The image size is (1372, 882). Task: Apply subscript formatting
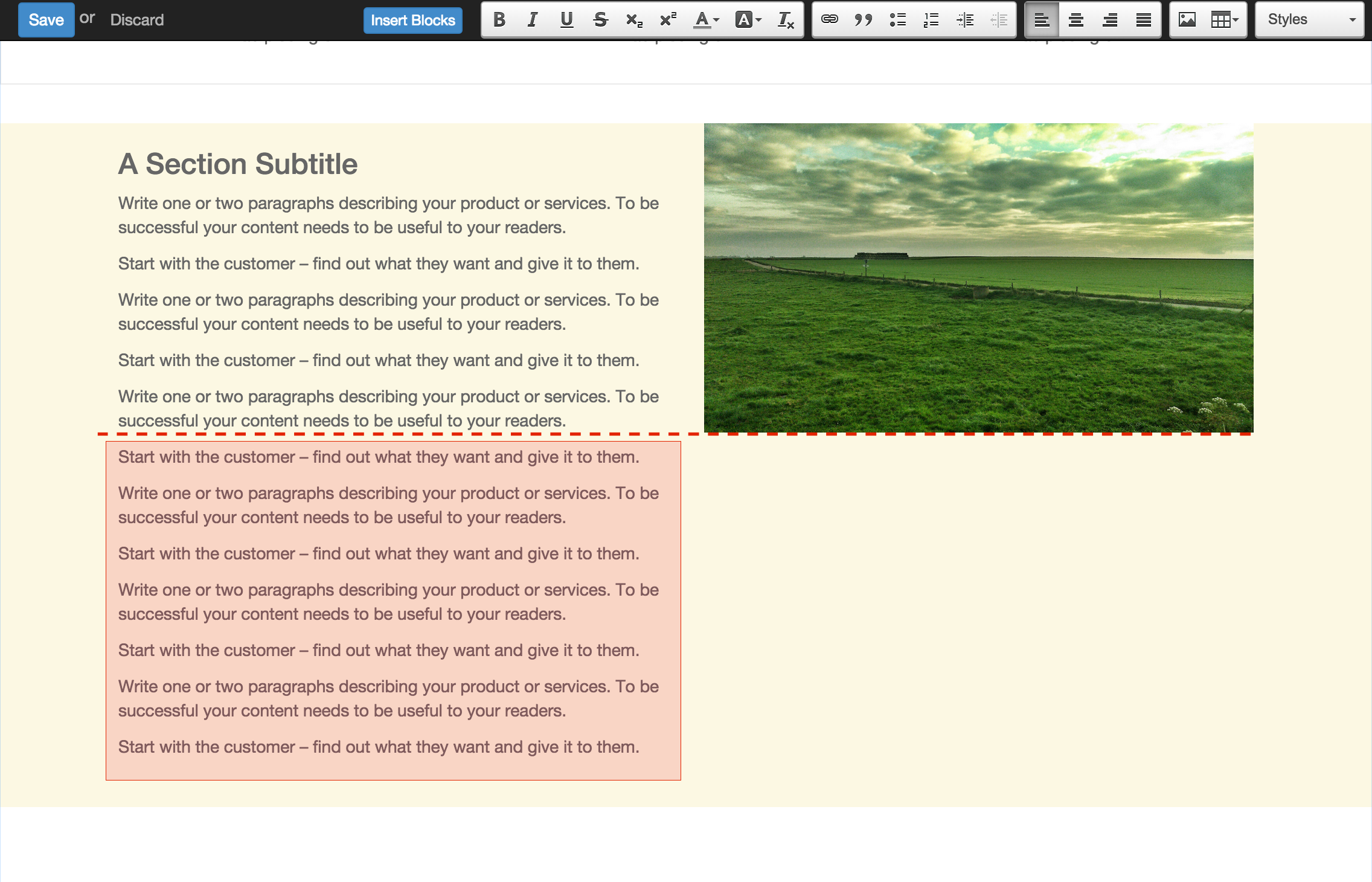[x=633, y=20]
